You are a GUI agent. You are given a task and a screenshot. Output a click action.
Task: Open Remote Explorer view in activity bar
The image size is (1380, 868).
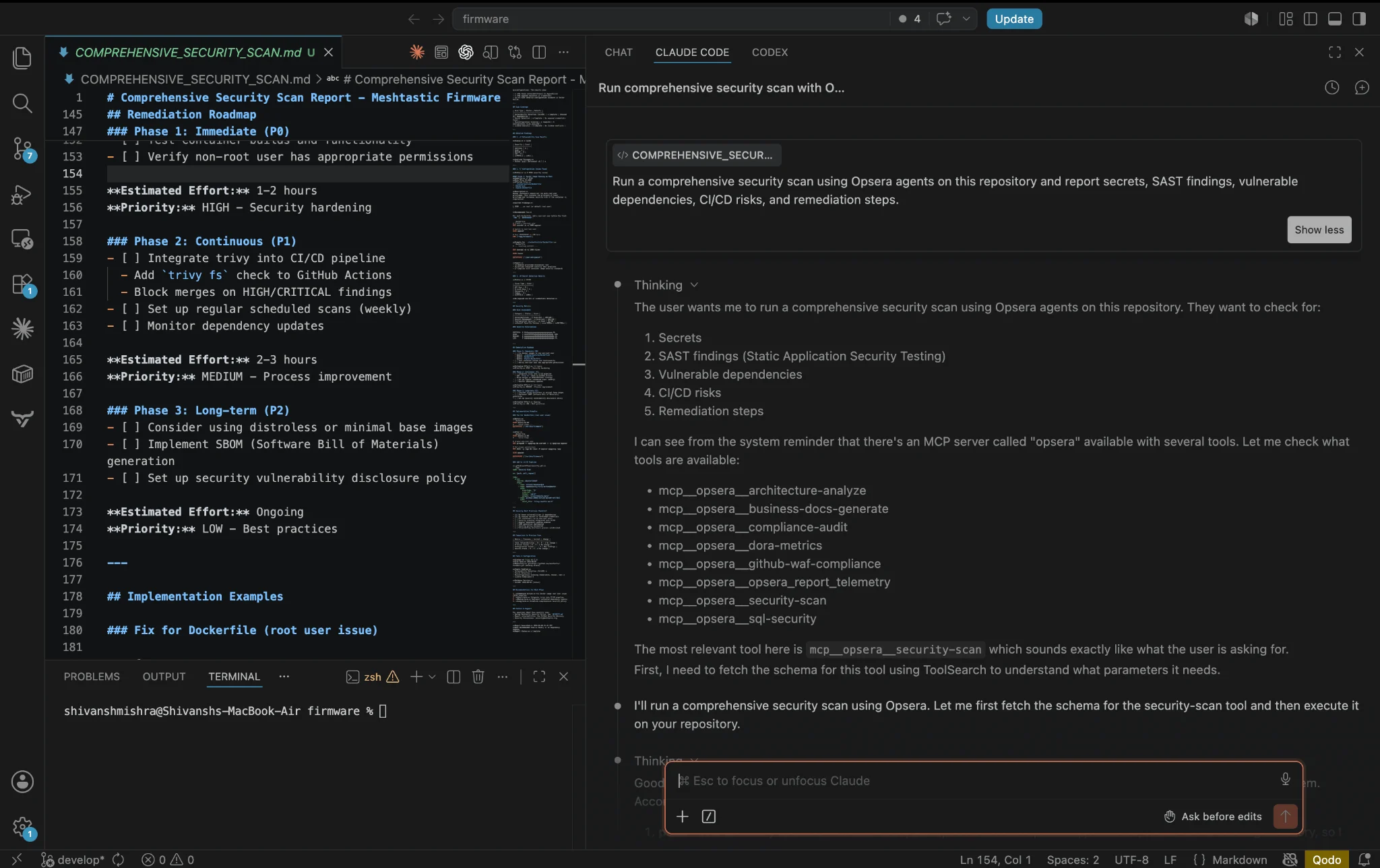click(x=22, y=239)
